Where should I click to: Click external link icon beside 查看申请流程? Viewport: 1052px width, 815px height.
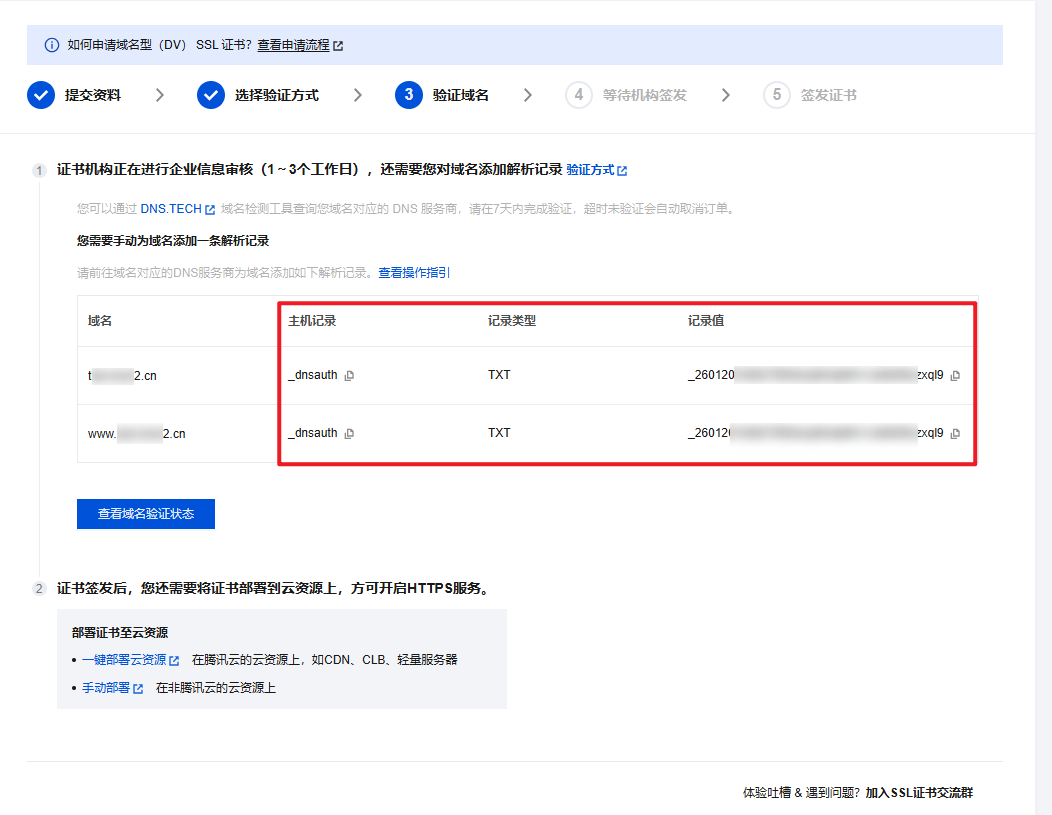tap(338, 46)
